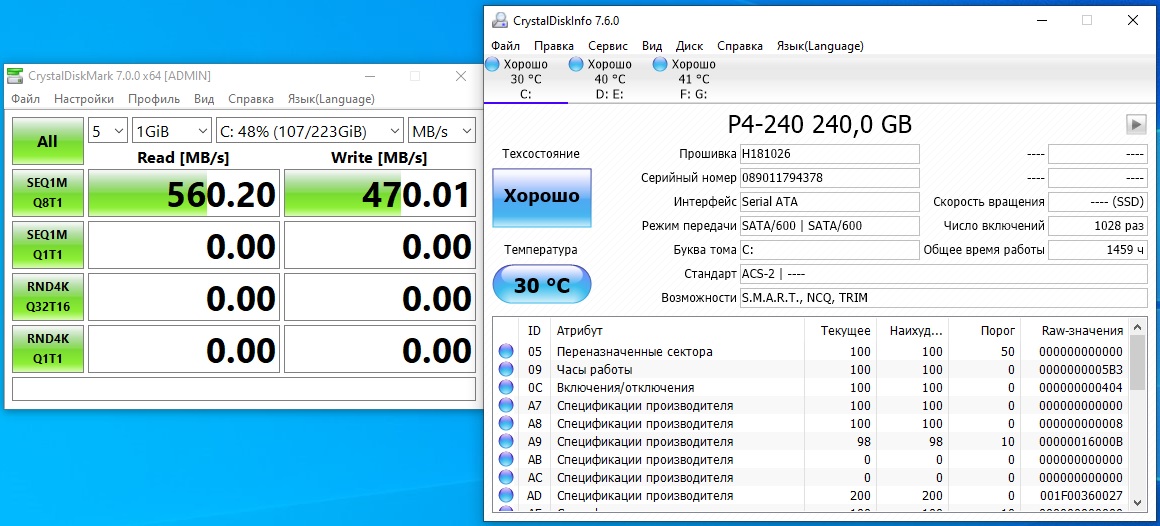The width and height of the screenshot is (1160, 526).
Task: Click the CrystalDiskInfo title bar app icon
Action: click(501, 21)
